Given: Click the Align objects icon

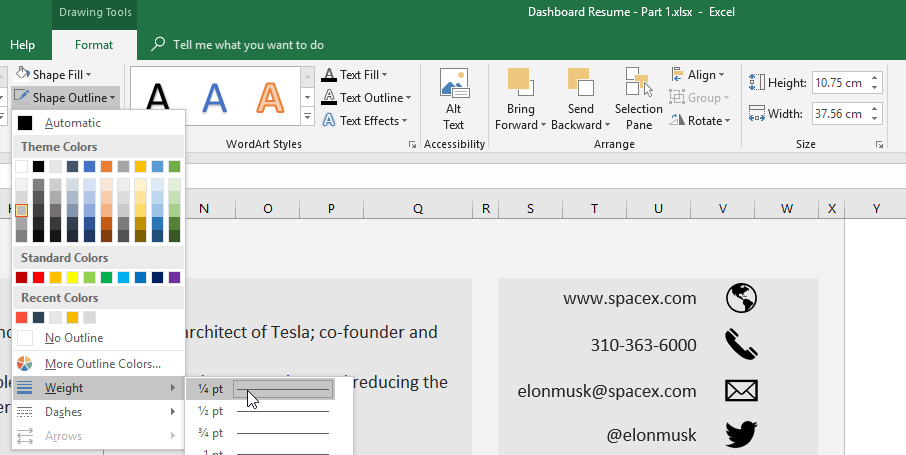Looking at the screenshot, I should 677,75.
